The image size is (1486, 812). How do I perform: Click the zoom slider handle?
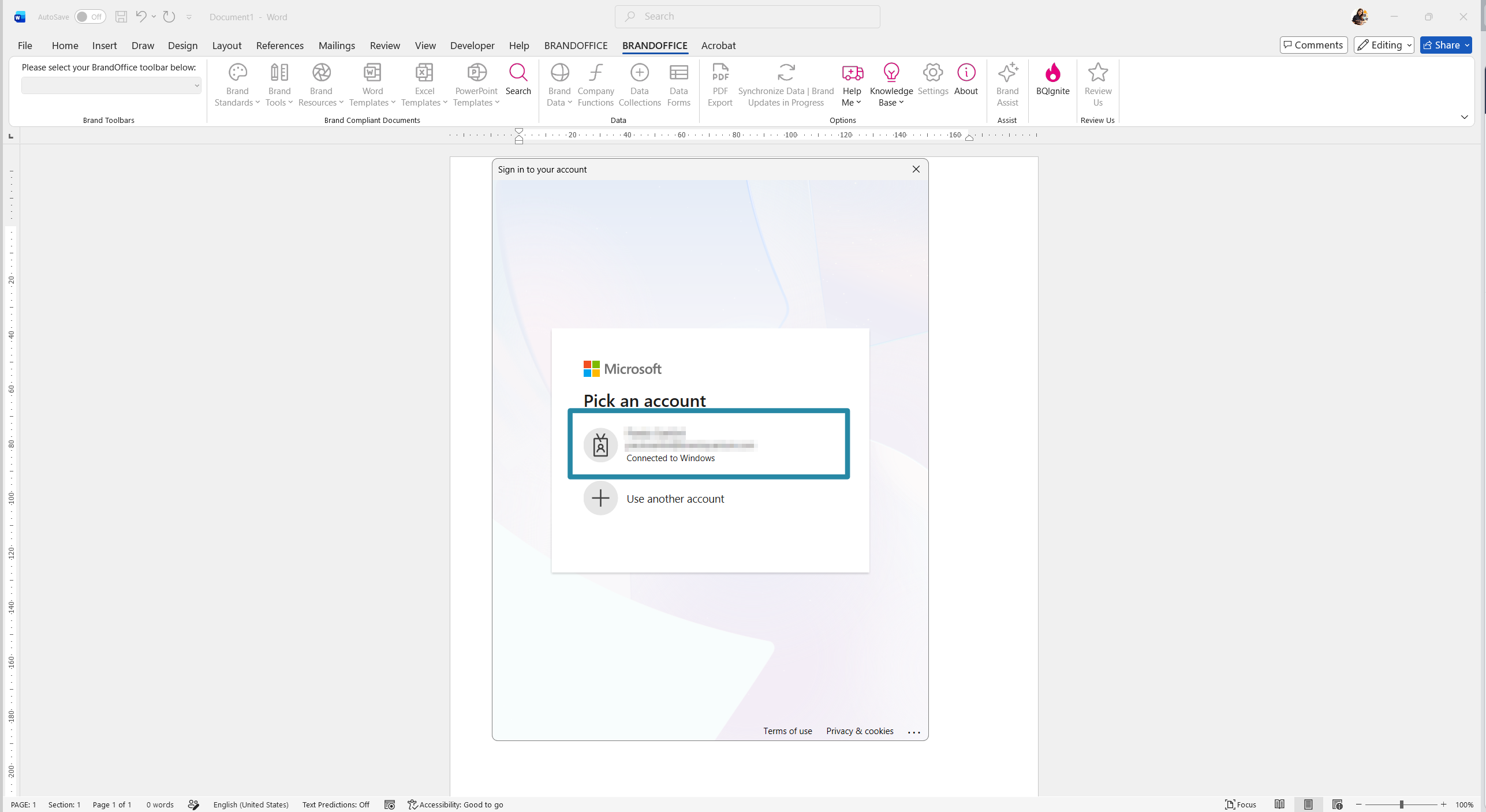click(x=1401, y=804)
